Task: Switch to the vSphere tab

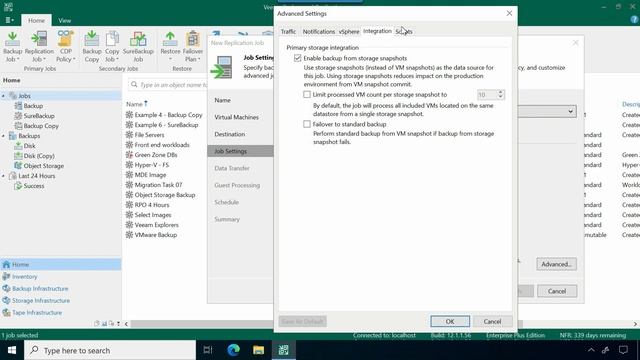Action: (349, 31)
